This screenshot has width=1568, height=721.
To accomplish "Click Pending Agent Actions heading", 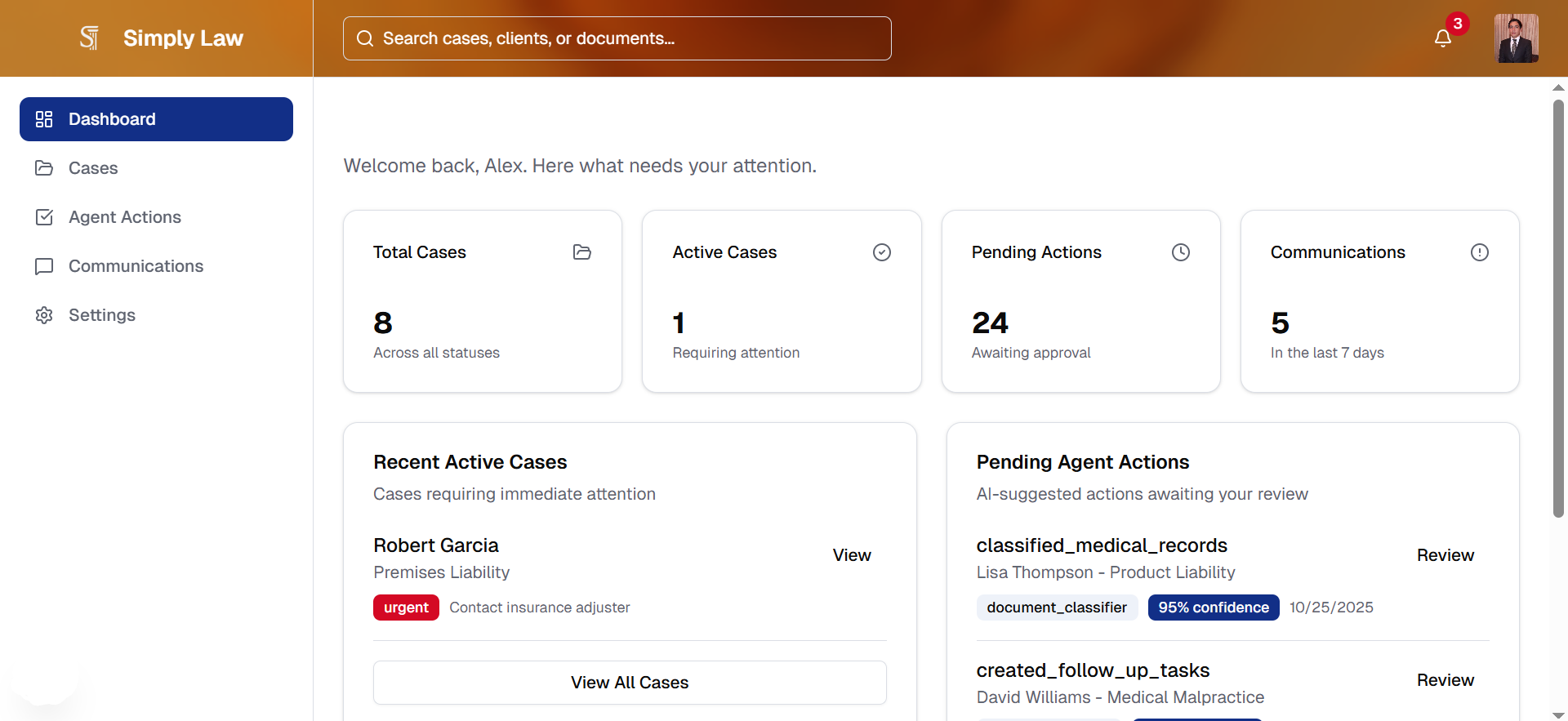I will tap(1083, 462).
